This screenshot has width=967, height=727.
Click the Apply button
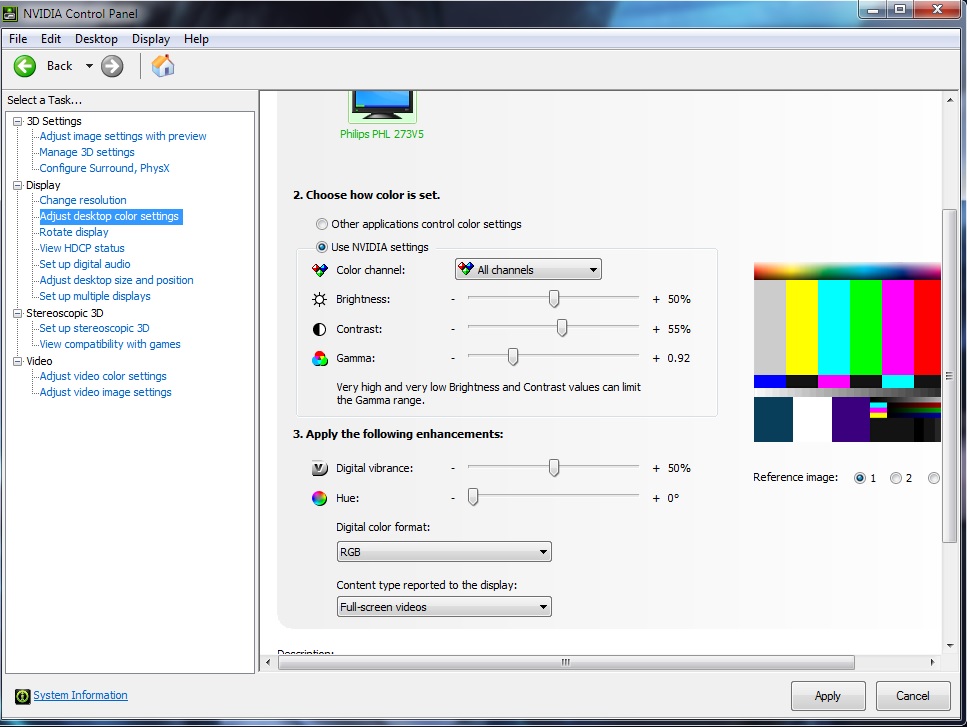tap(828, 695)
